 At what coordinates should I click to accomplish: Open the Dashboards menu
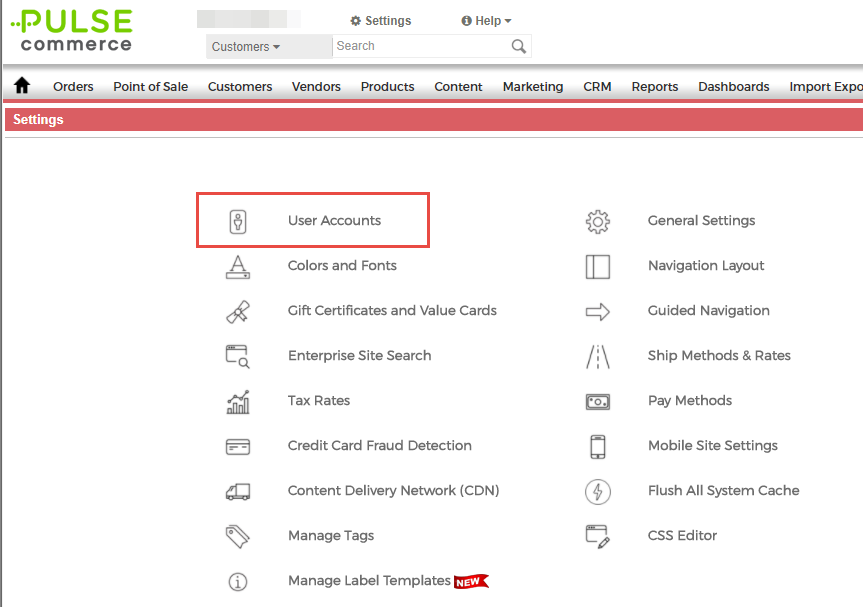pos(734,86)
